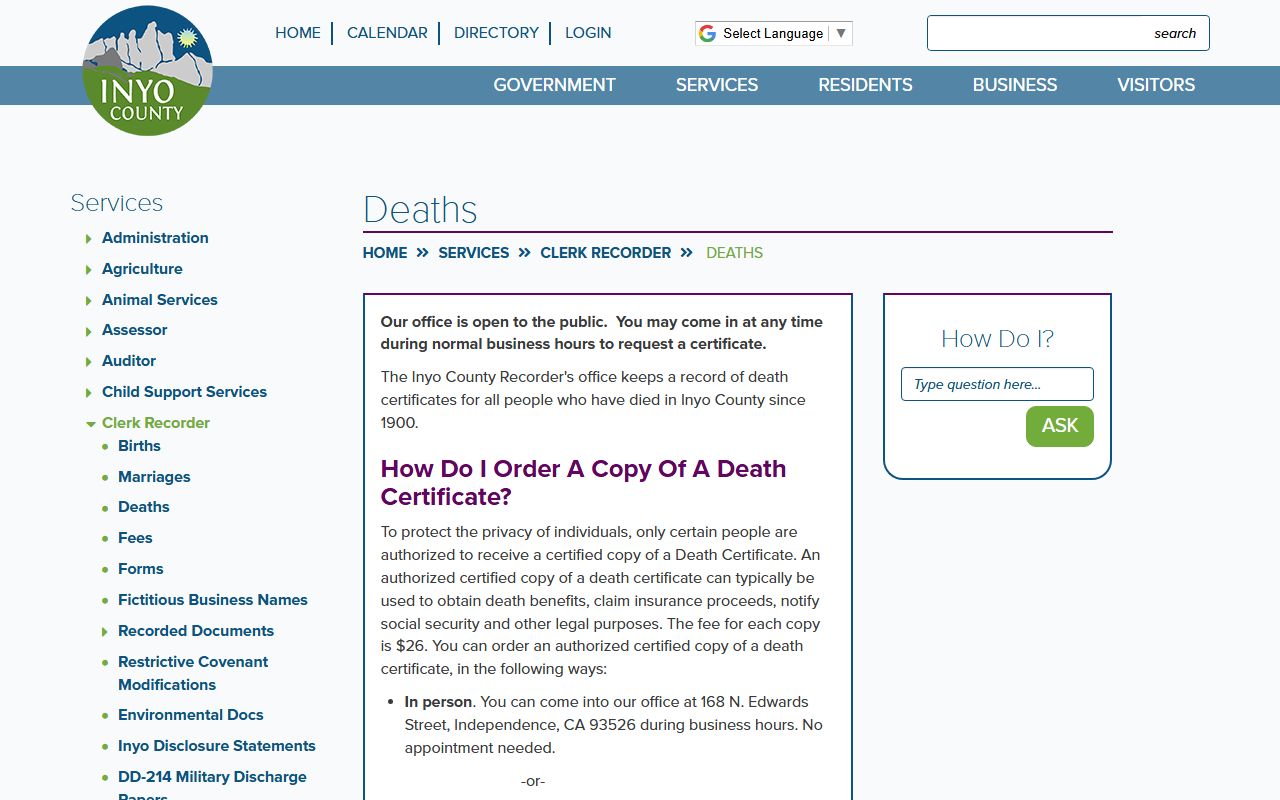Open Assessor sidebar link

[x=134, y=330]
